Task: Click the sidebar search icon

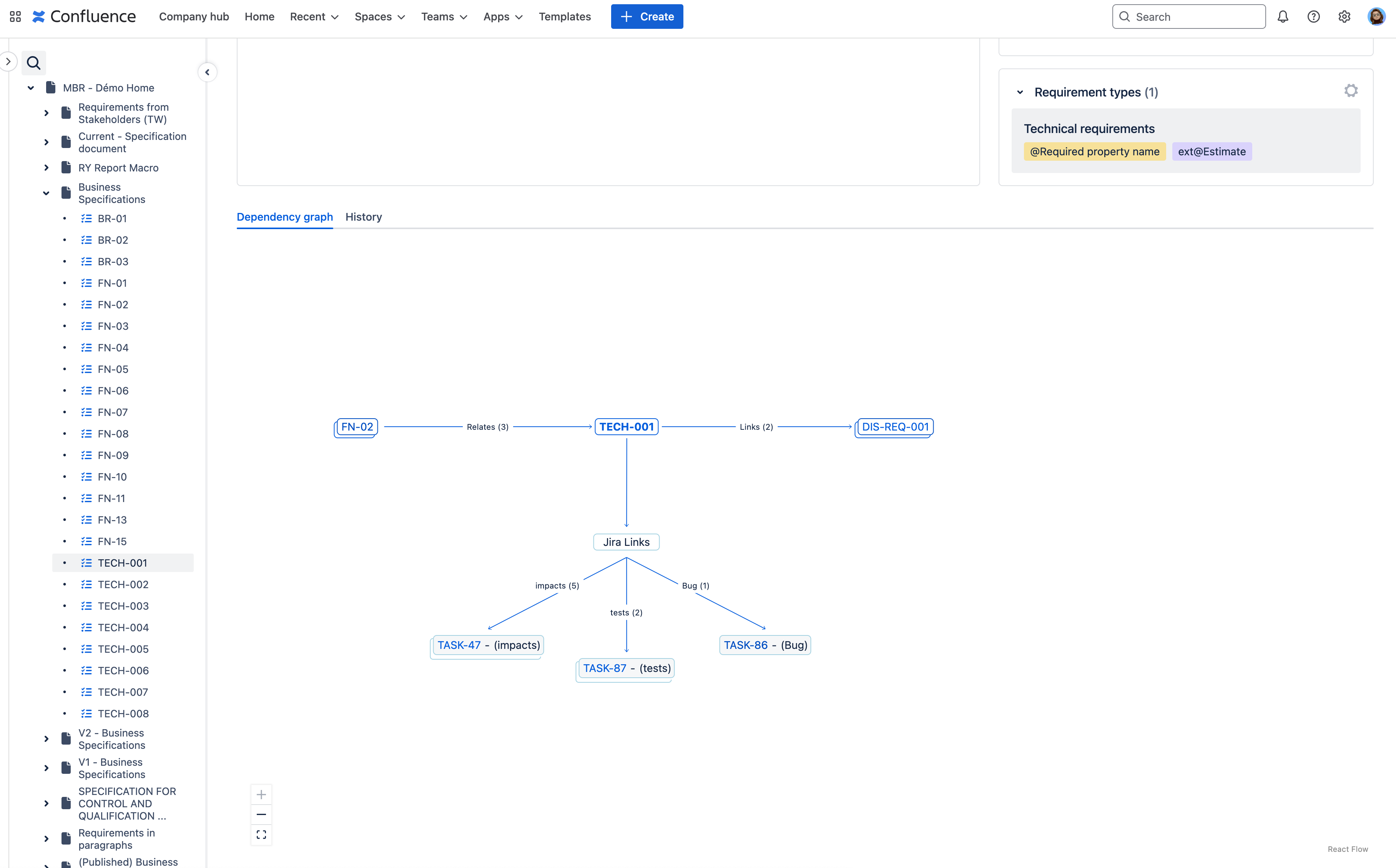Action: click(33, 62)
